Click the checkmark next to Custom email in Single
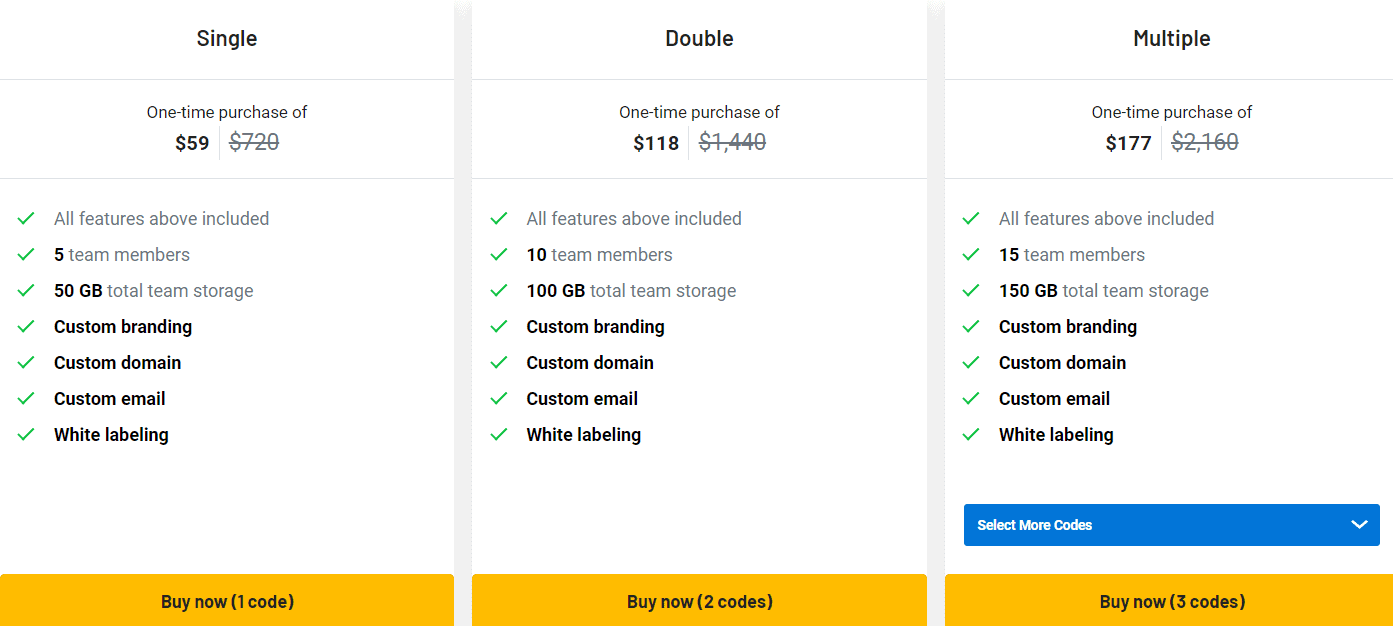1393x626 pixels. (26, 398)
